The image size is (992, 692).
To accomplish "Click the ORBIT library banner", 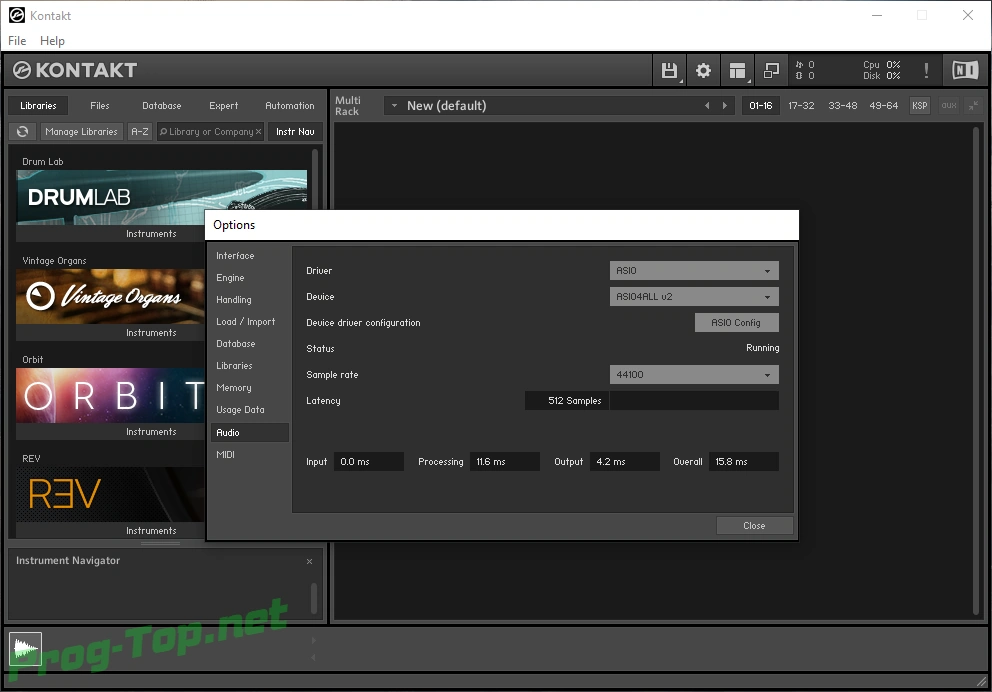I will (x=110, y=396).
